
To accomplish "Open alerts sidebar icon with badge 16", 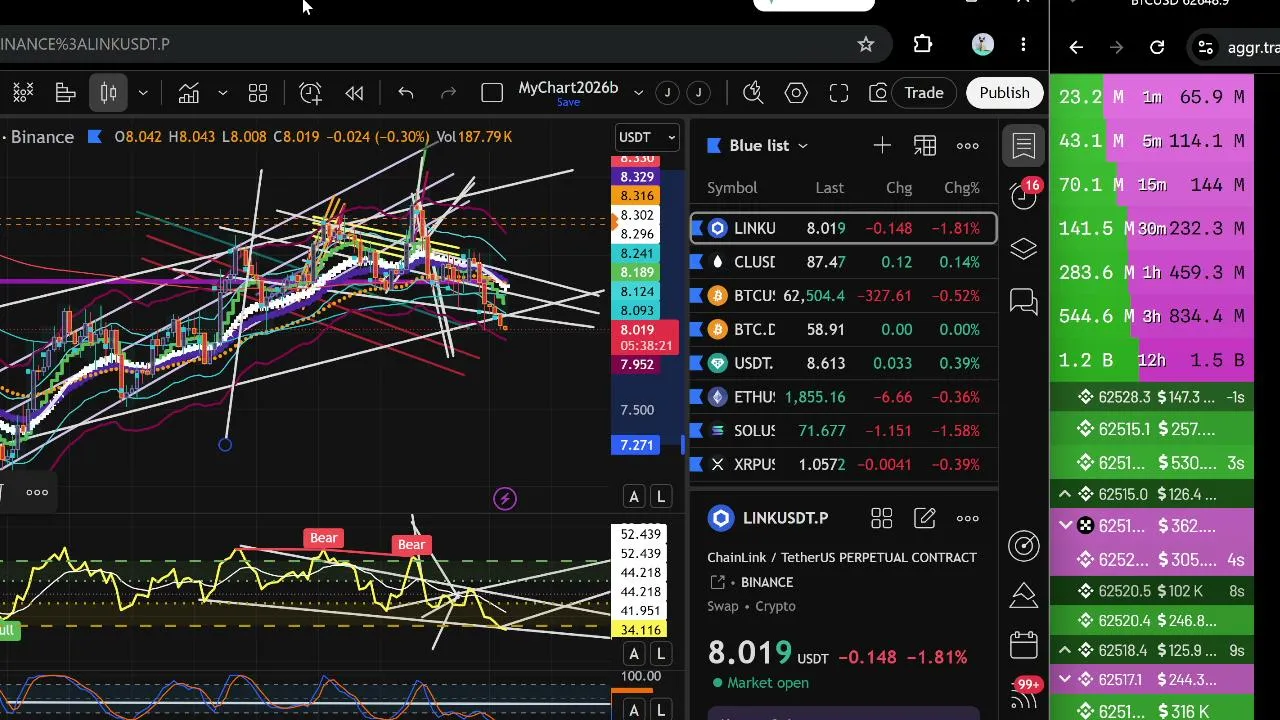I will (x=1024, y=194).
